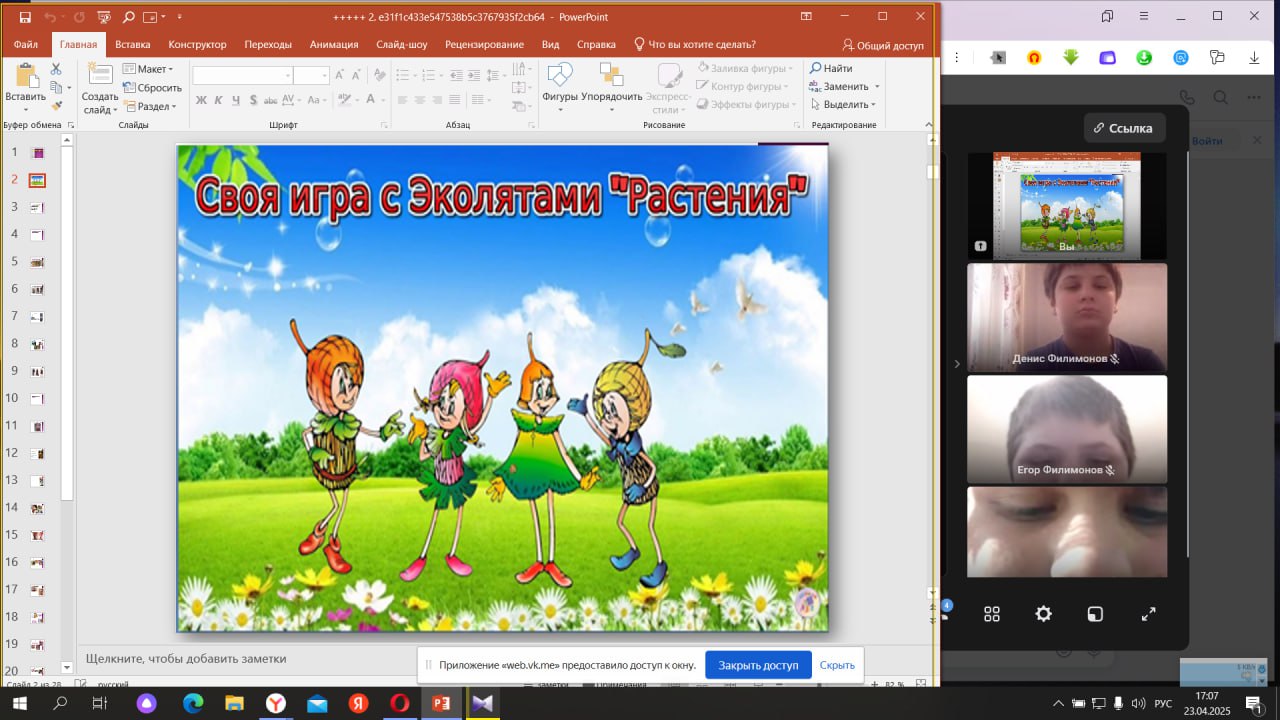The image size is (1280, 720).
Task: Click the PowerPoint taskbar icon
Action: [441, 704]
